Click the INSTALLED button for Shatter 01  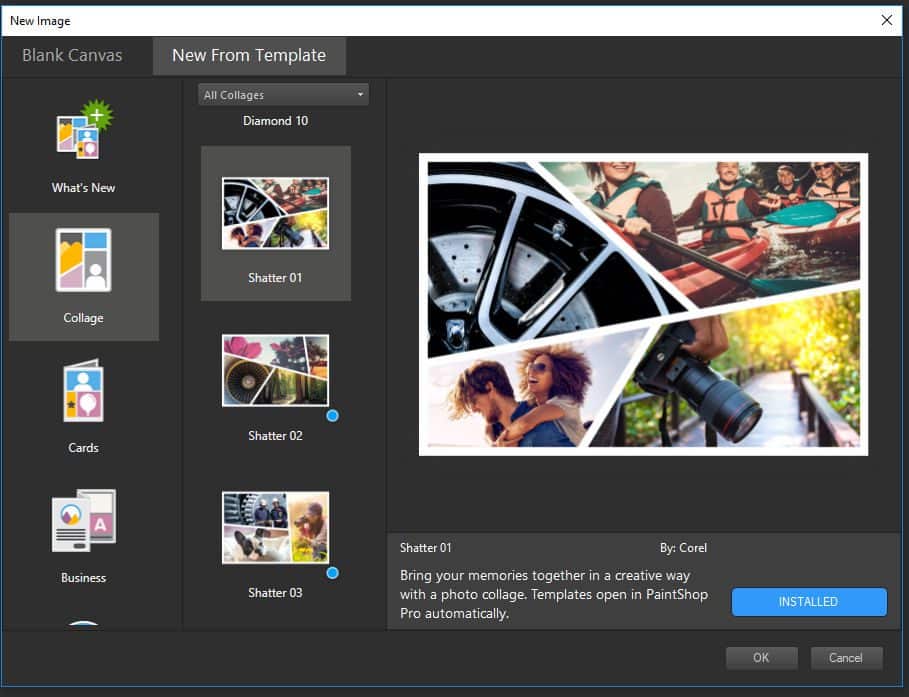[808, 601]
